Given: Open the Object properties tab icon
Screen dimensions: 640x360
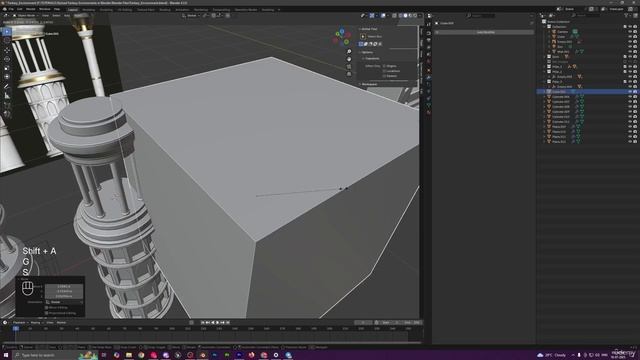Looking at the screenshot, I should [429, 70].
